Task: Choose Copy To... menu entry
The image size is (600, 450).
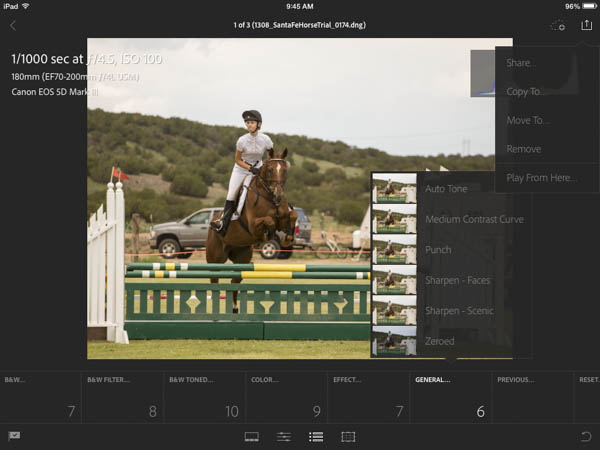Action: [547, 91]
